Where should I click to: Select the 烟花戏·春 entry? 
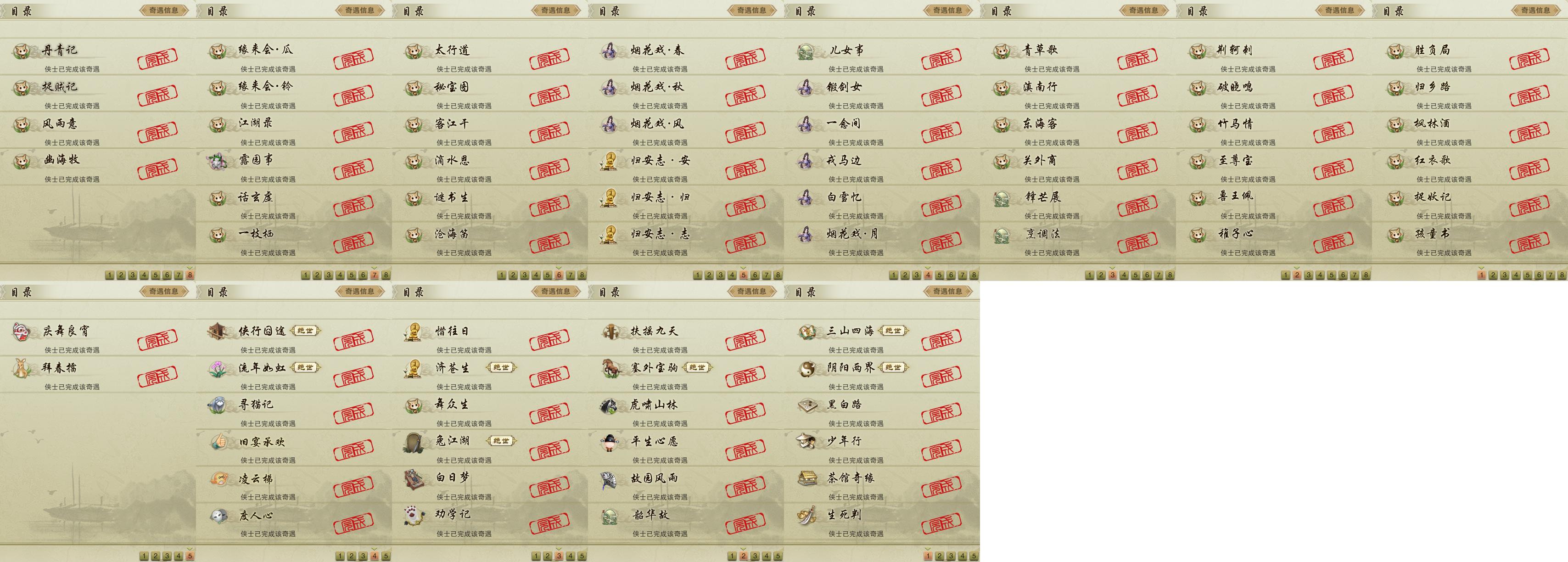point(686,56)
